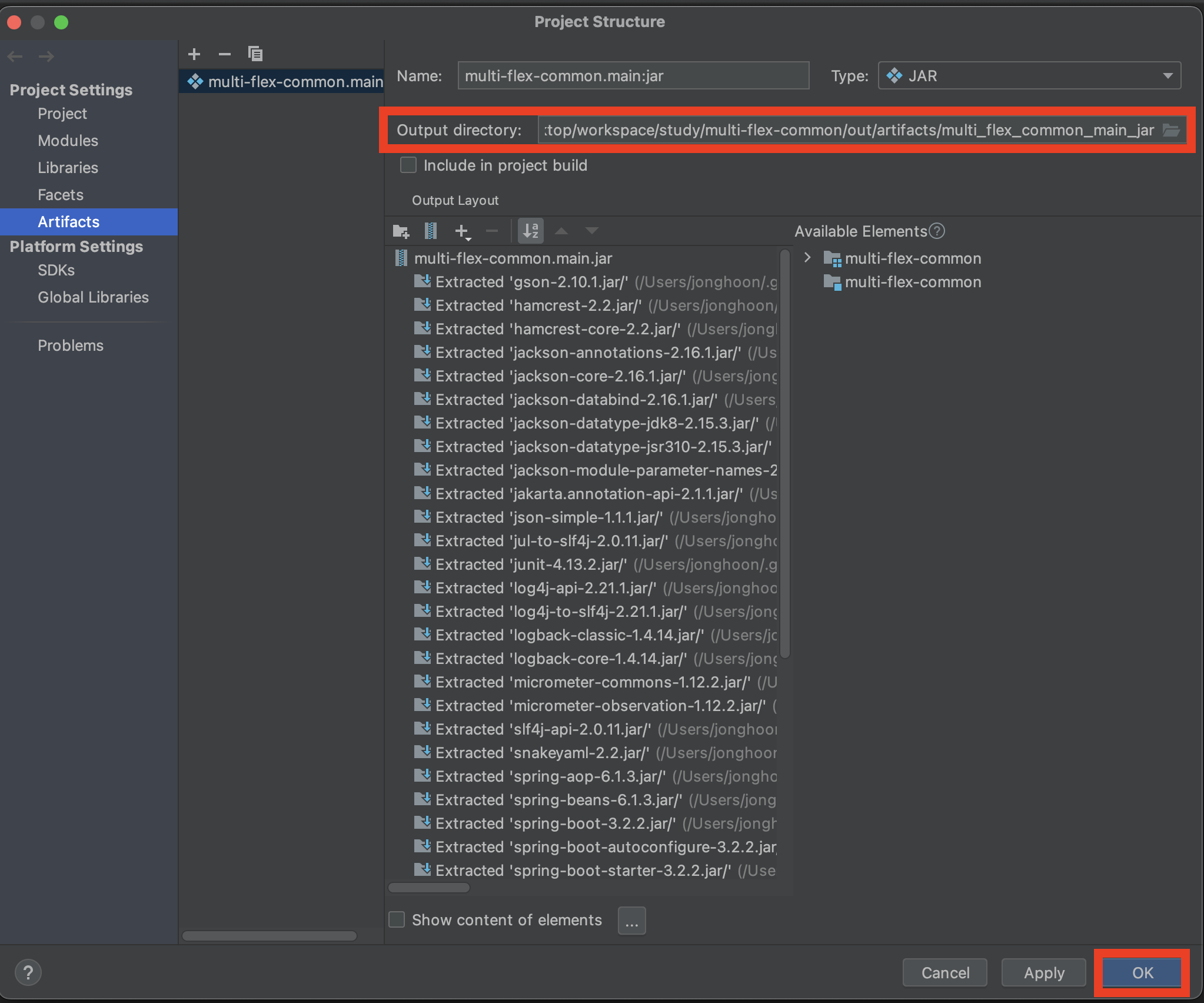Check Show content of elements
1204x1003 pixels.
click(397, 919)
